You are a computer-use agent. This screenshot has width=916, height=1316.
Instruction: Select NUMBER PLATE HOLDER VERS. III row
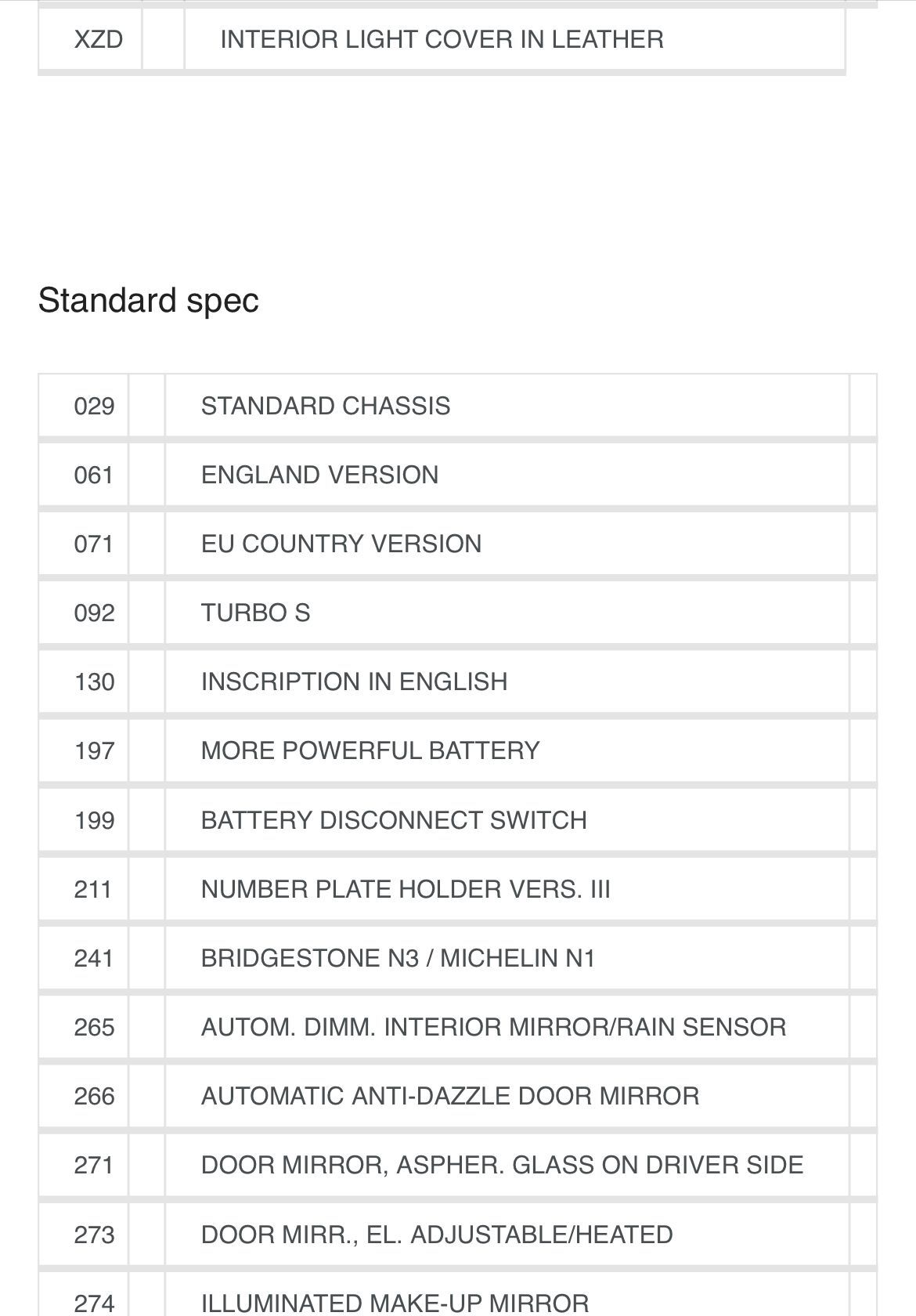(457, 889)
